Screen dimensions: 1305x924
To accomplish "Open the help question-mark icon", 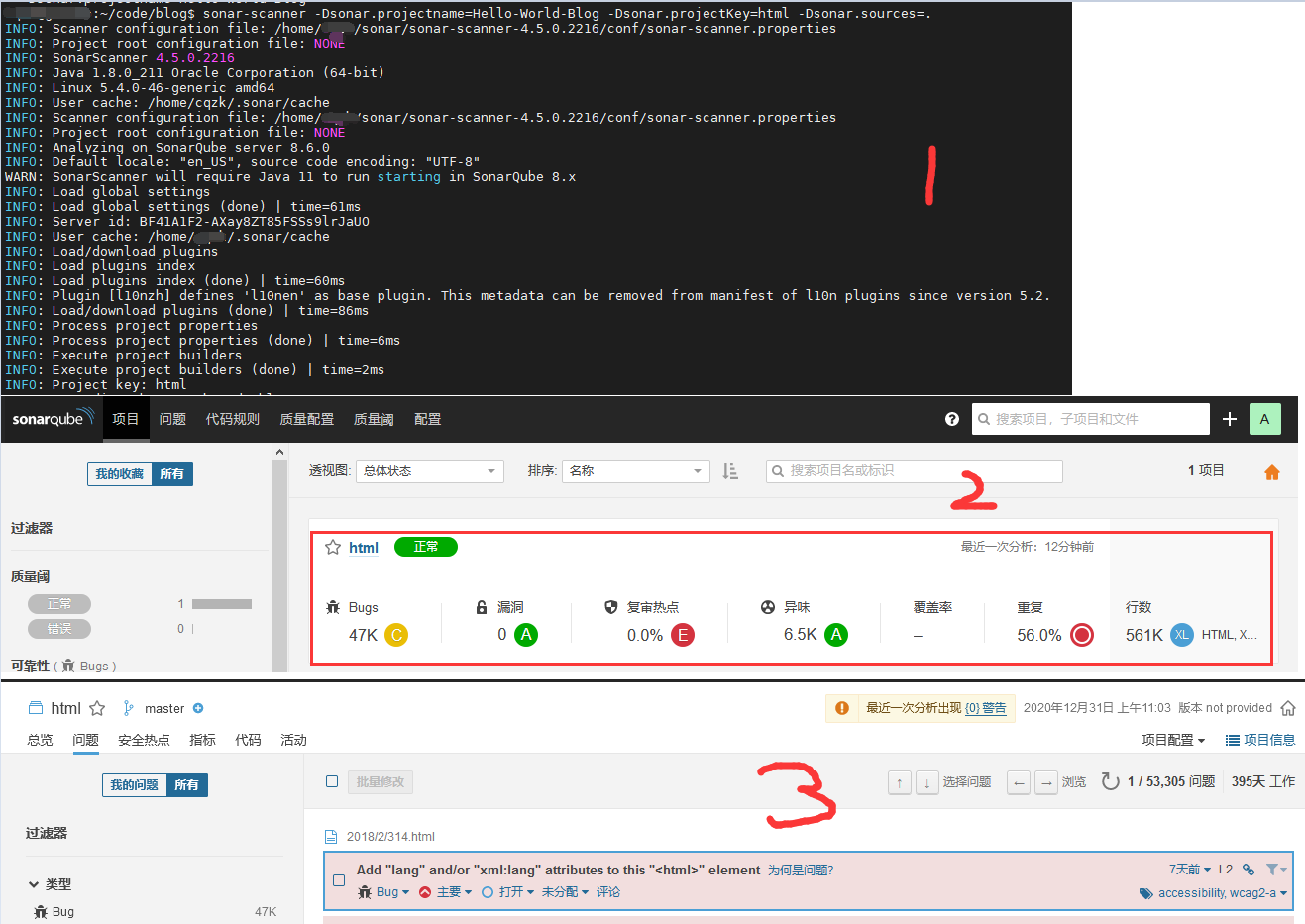I will (x=952, y=419).
